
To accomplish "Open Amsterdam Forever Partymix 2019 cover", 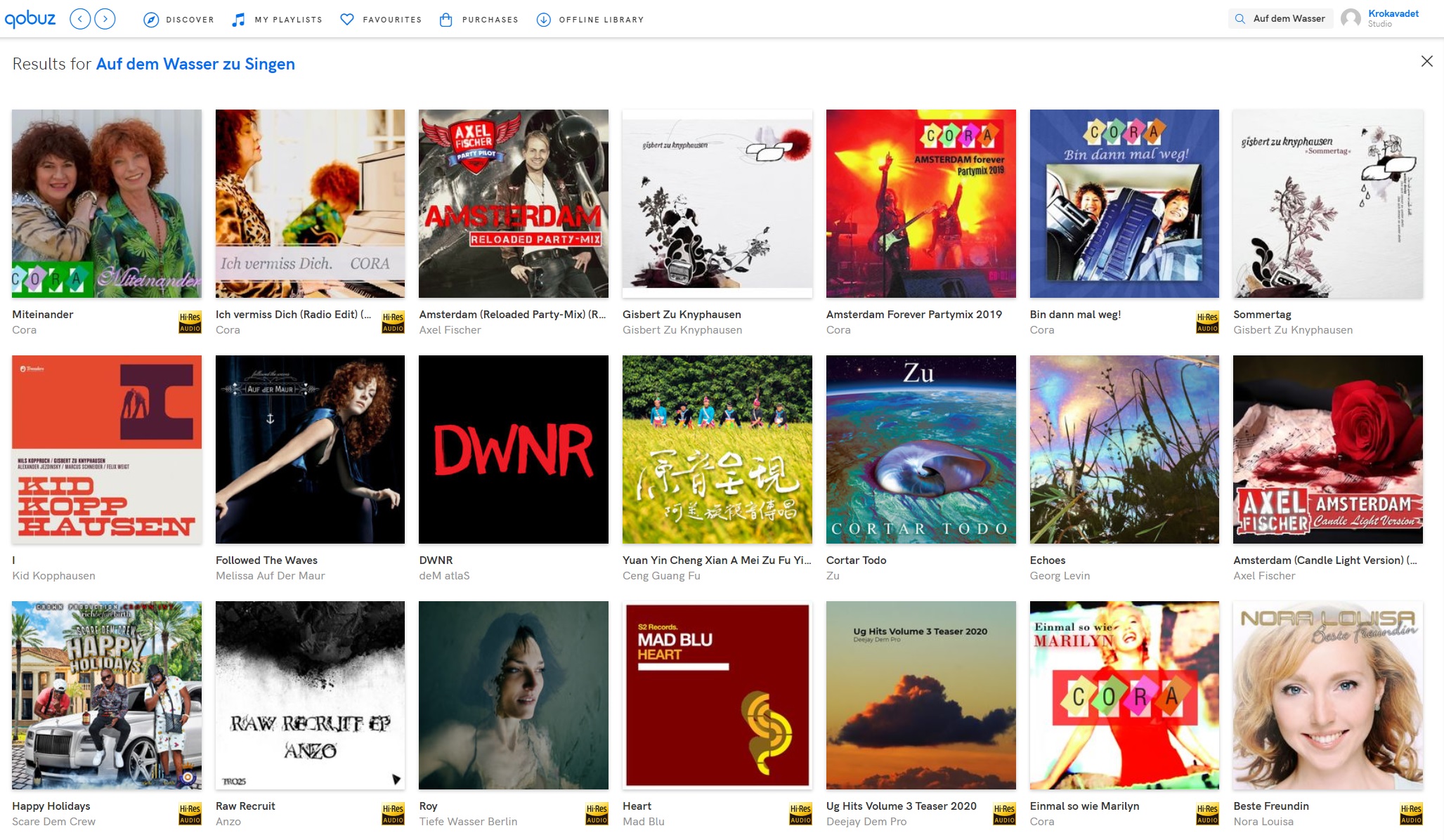I will coord(921,204).
